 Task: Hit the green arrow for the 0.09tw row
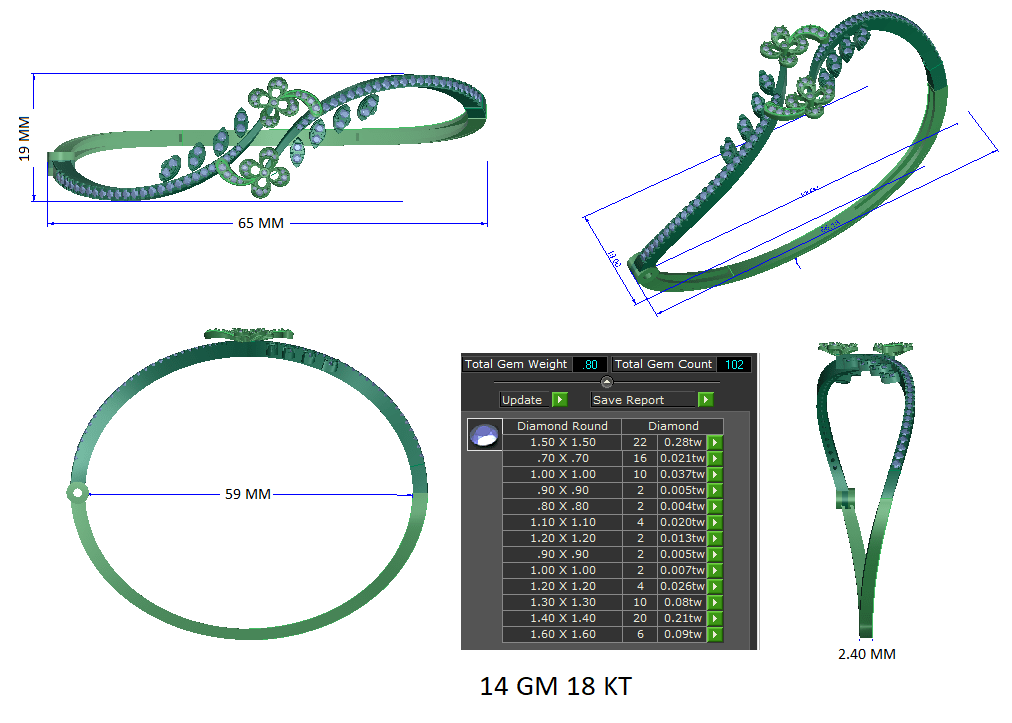point(715,634)
